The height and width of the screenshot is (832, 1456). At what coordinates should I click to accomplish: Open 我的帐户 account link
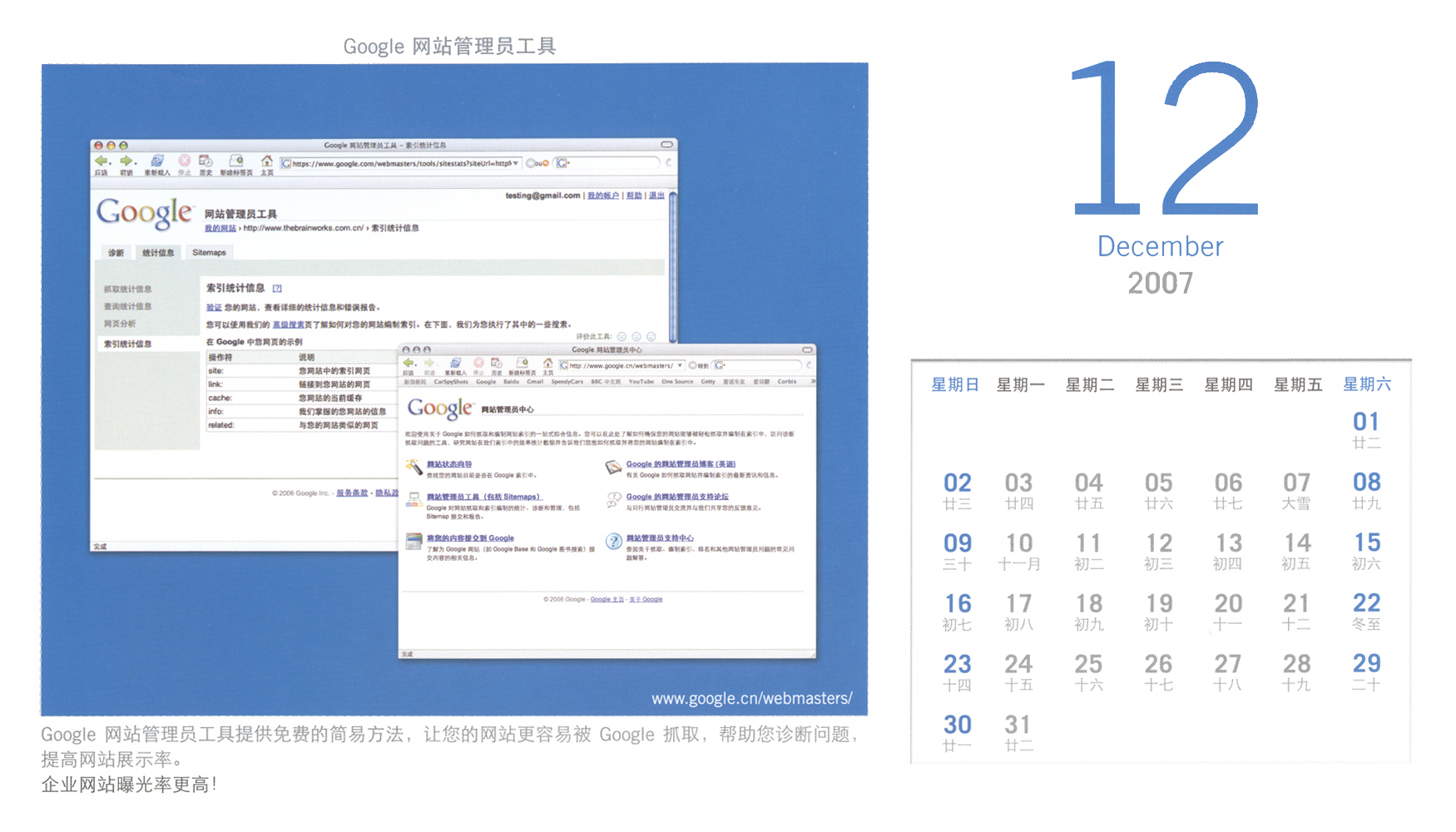pos(603,196)
